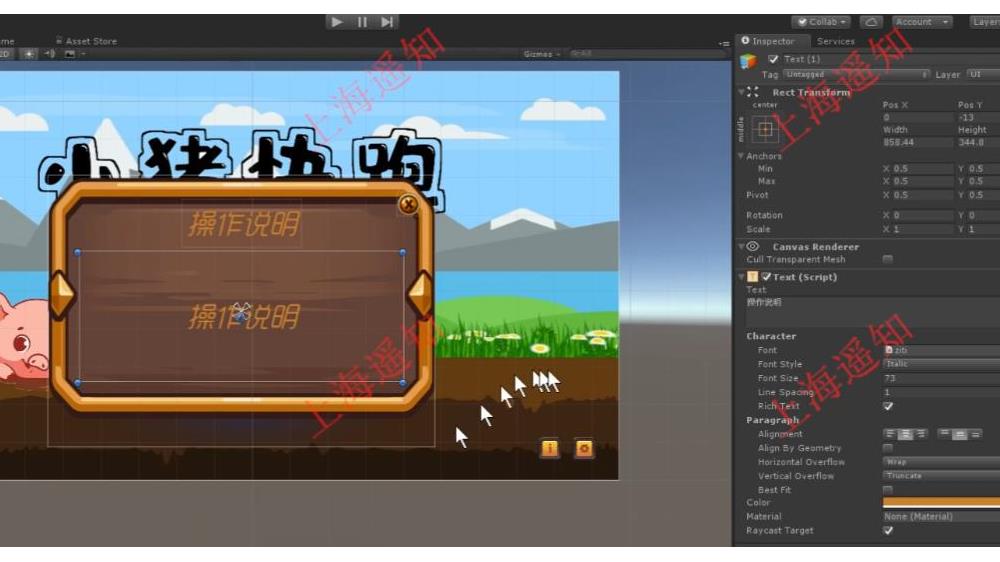1000x562 pixels.
Task: Collapse the Text (Script) component
Action: [741, 277]
